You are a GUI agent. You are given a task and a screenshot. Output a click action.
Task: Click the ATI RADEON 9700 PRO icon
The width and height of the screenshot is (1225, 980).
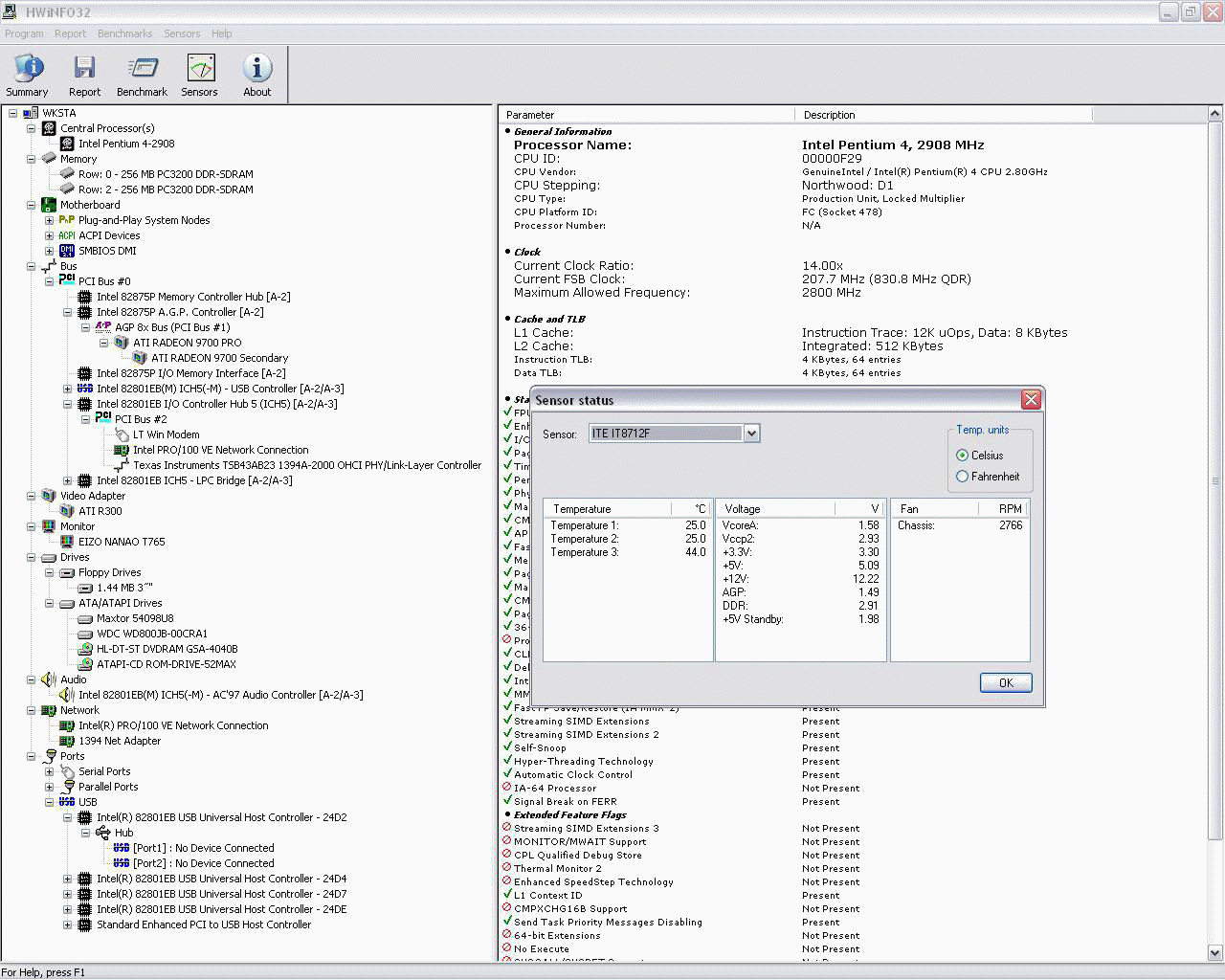122,343
